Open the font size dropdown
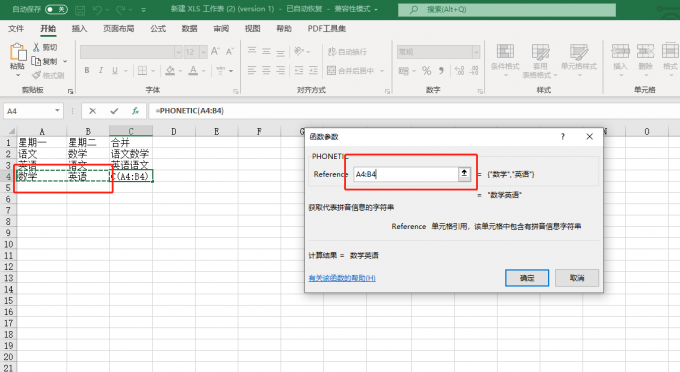Screen dimensions: 680x372 click(203, 52)
